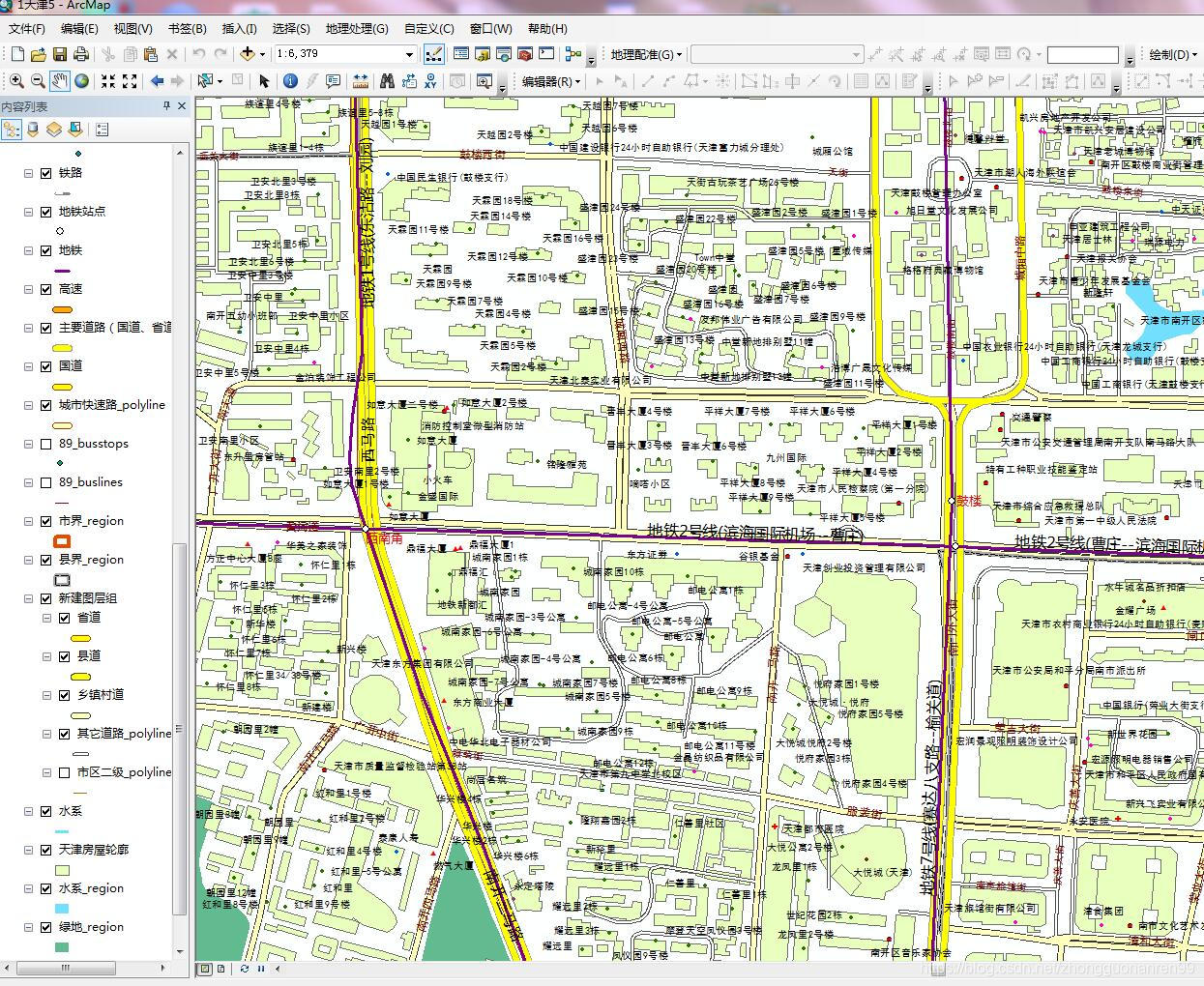Image resolution: width=1204 pixels, height=986 pixels.
Task: Open the Catalog window icon
Action: coord(483,54)
